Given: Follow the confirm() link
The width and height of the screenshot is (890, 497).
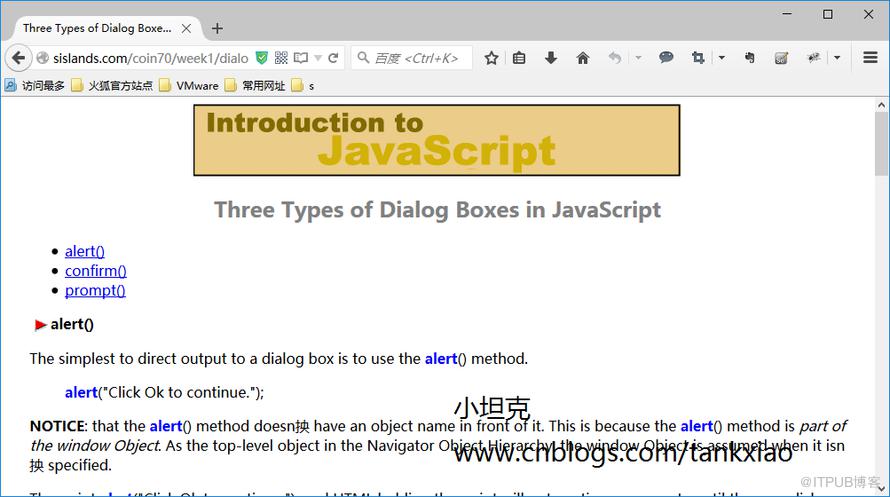Looking at the screenshot, I should point(95,271).
